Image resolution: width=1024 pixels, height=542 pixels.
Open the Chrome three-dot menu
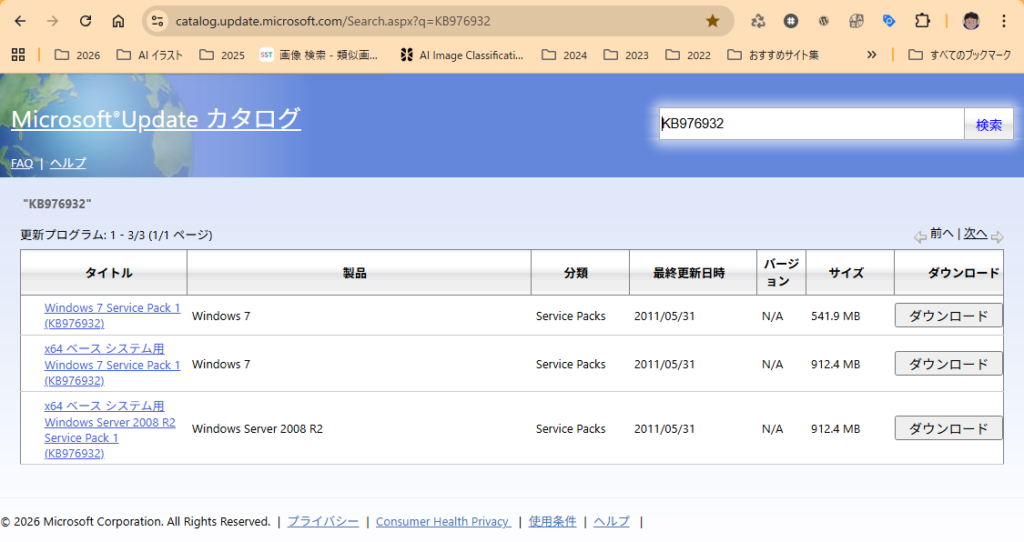[1003, 21]
